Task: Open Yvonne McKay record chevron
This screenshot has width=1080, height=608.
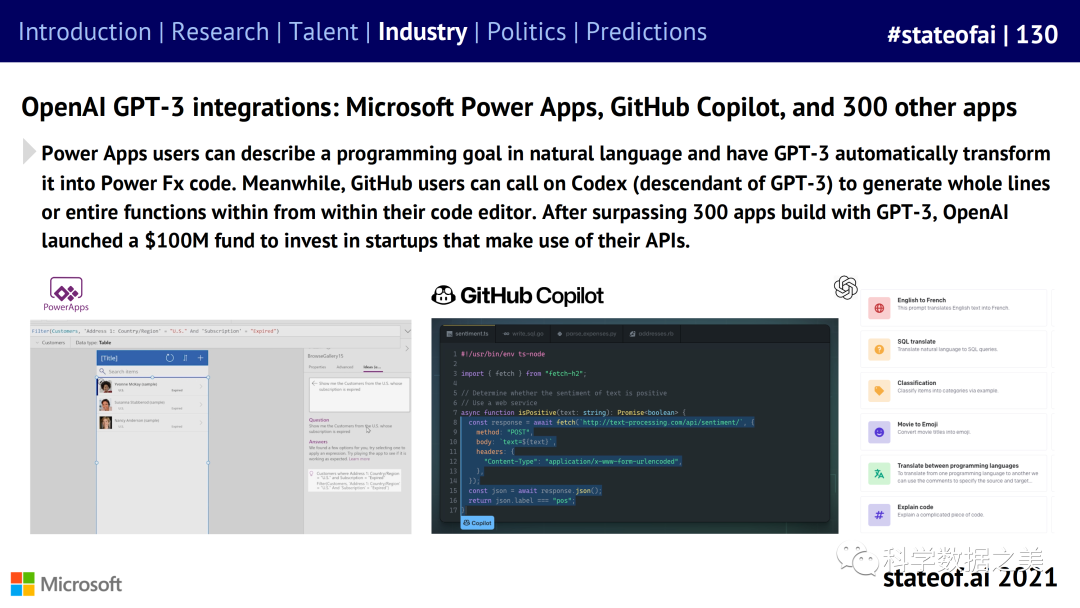Action: [x=203, y=387]
